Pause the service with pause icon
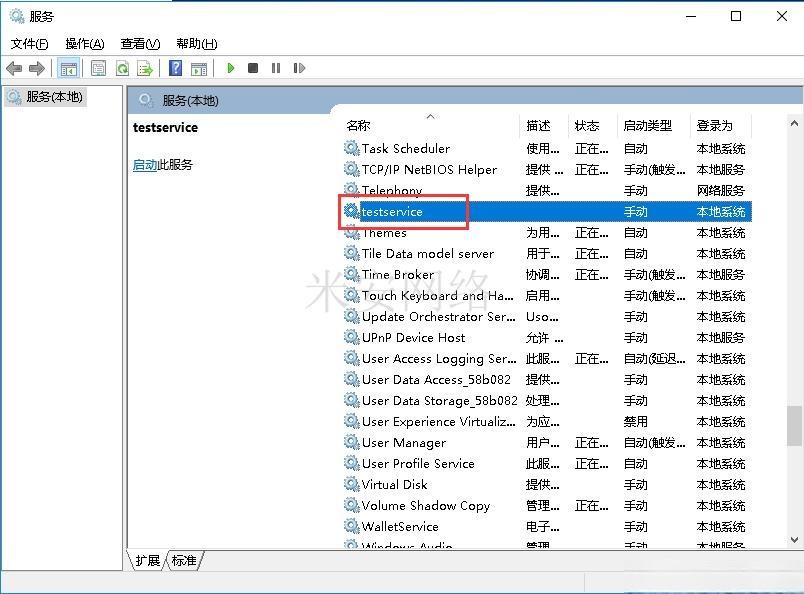The height and width of the screenshot is (594, 804). coord(276,68)
